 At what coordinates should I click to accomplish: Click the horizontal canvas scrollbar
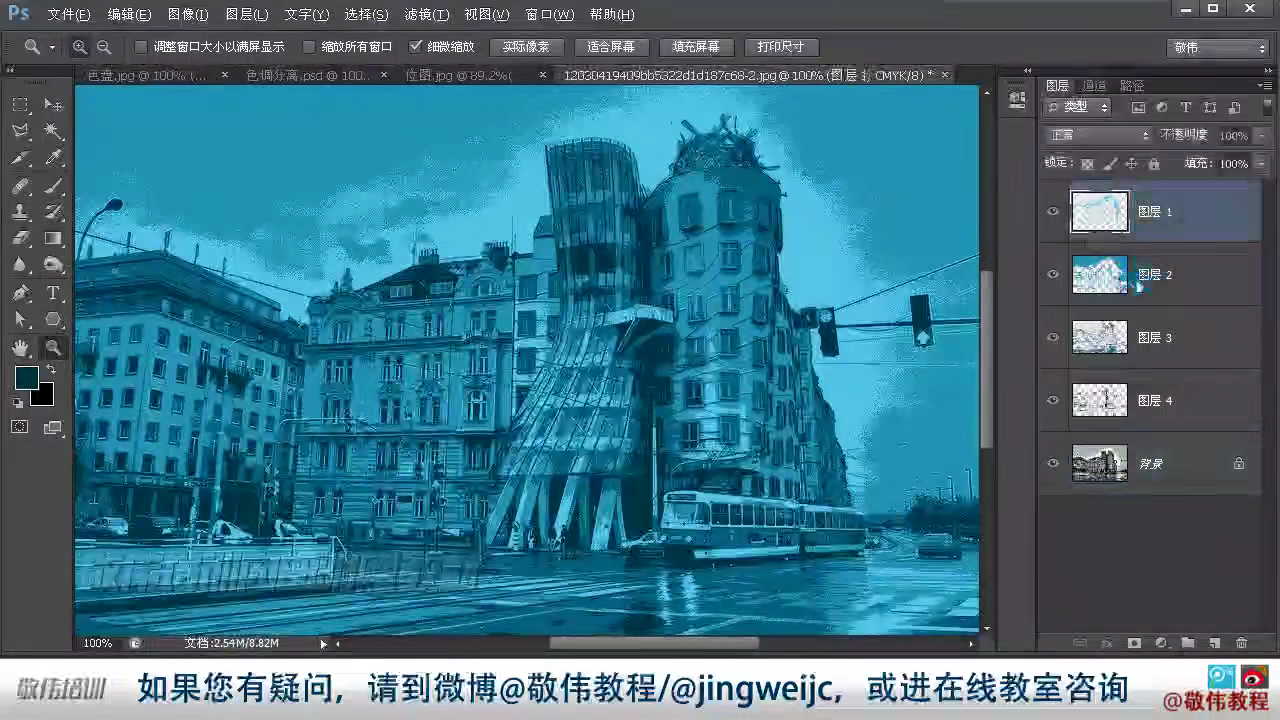[x=653, y=644]
